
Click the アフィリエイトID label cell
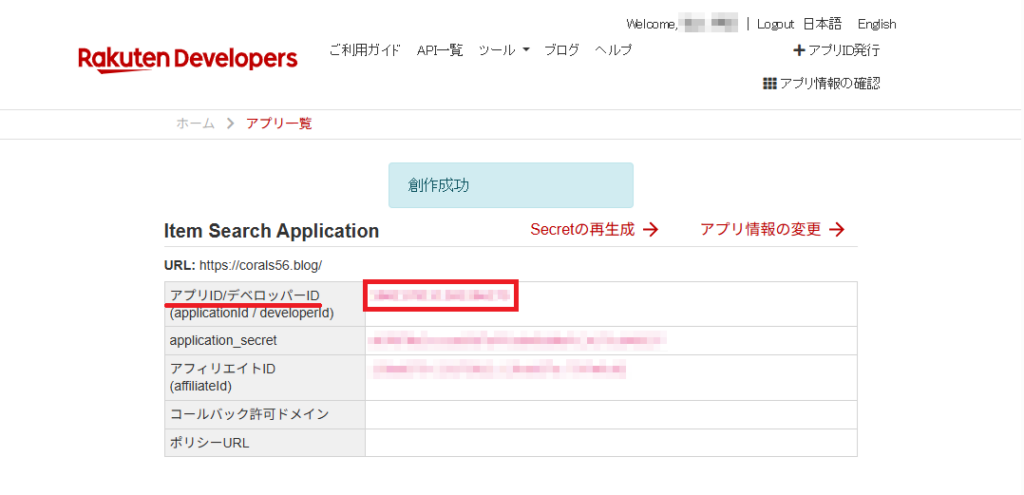264,377
